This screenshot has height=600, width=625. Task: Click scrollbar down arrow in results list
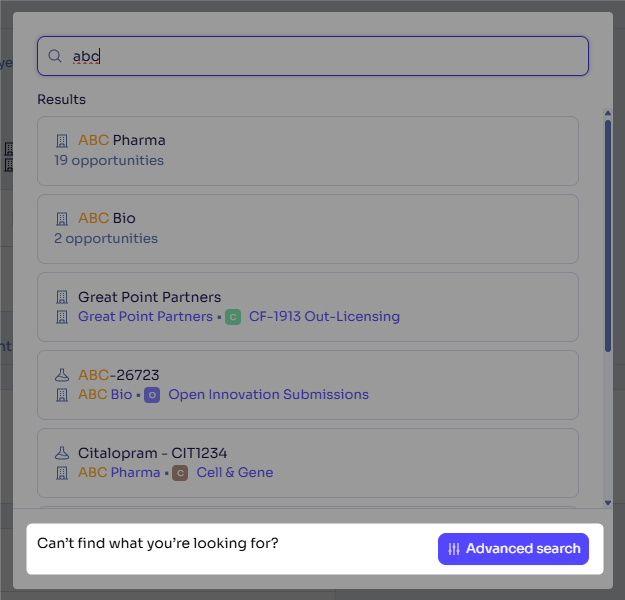[608, 503]
